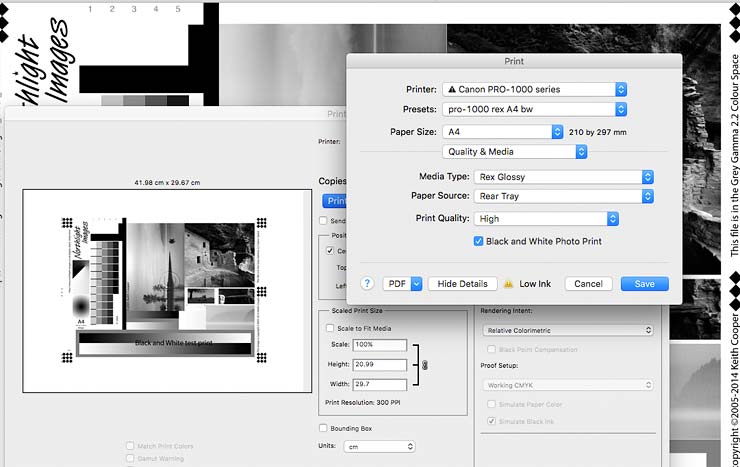Toggle the Black and White Photo Print checkbox
The image size is (740, 467).
pos(478,241)
